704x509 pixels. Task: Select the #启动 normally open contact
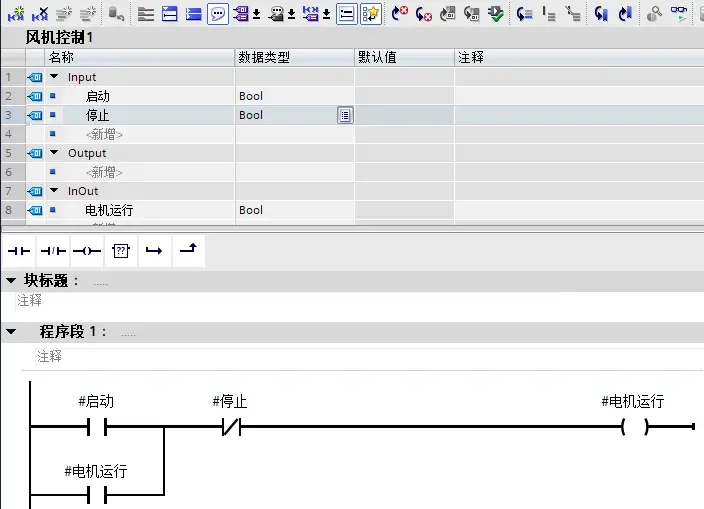point(97,426)
